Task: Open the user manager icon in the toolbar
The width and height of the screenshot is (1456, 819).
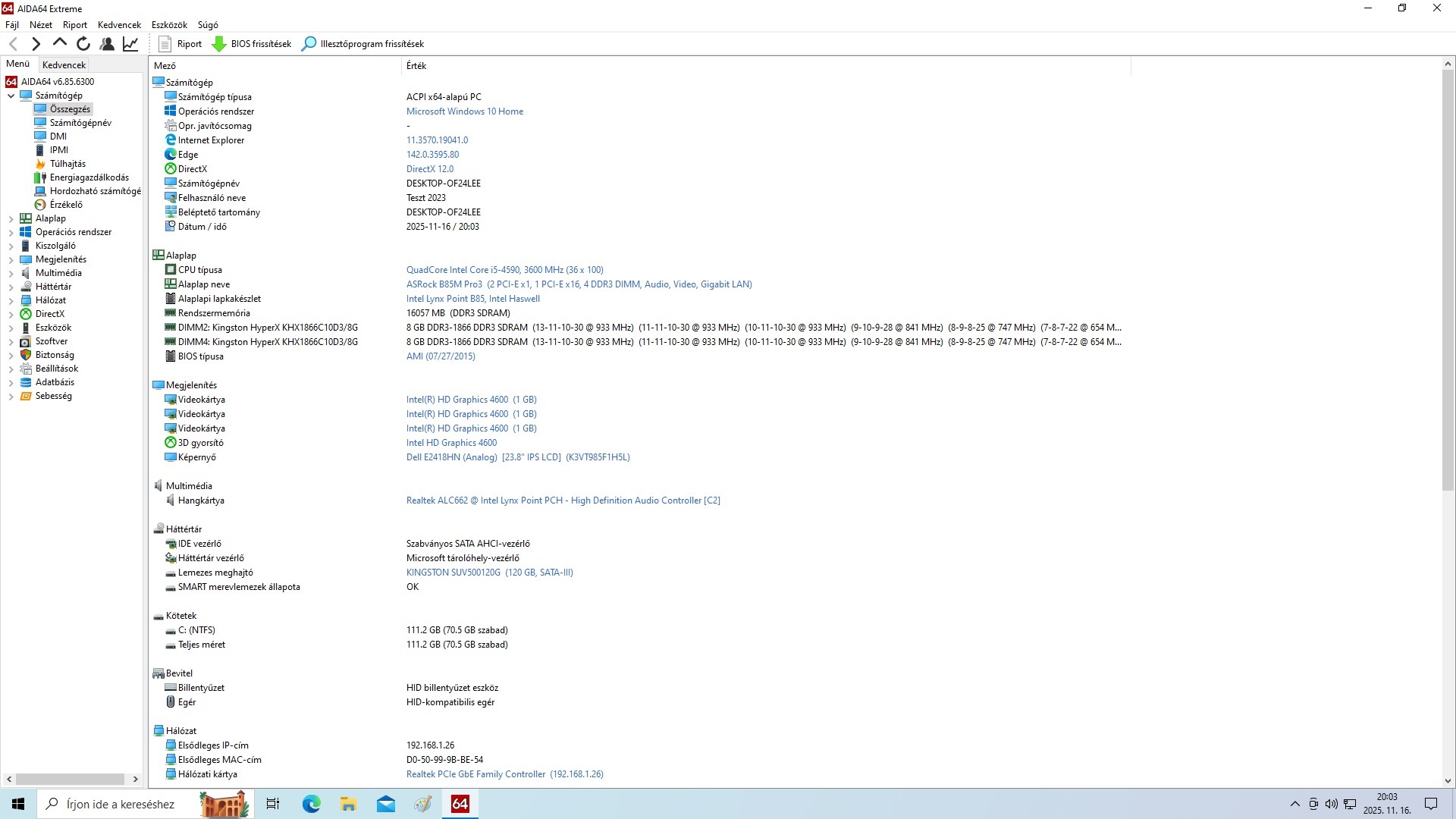Action: [x=107, y=44]
